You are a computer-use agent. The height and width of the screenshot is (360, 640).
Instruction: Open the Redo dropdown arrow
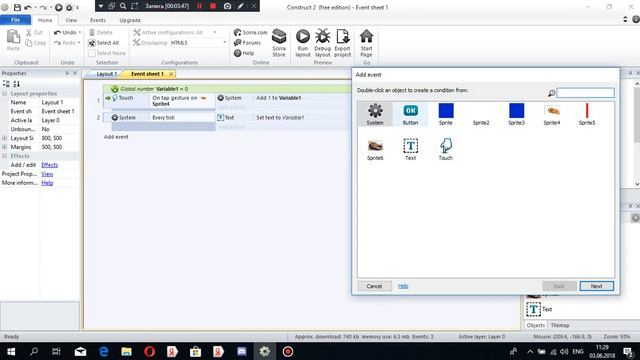pos(79,43)
